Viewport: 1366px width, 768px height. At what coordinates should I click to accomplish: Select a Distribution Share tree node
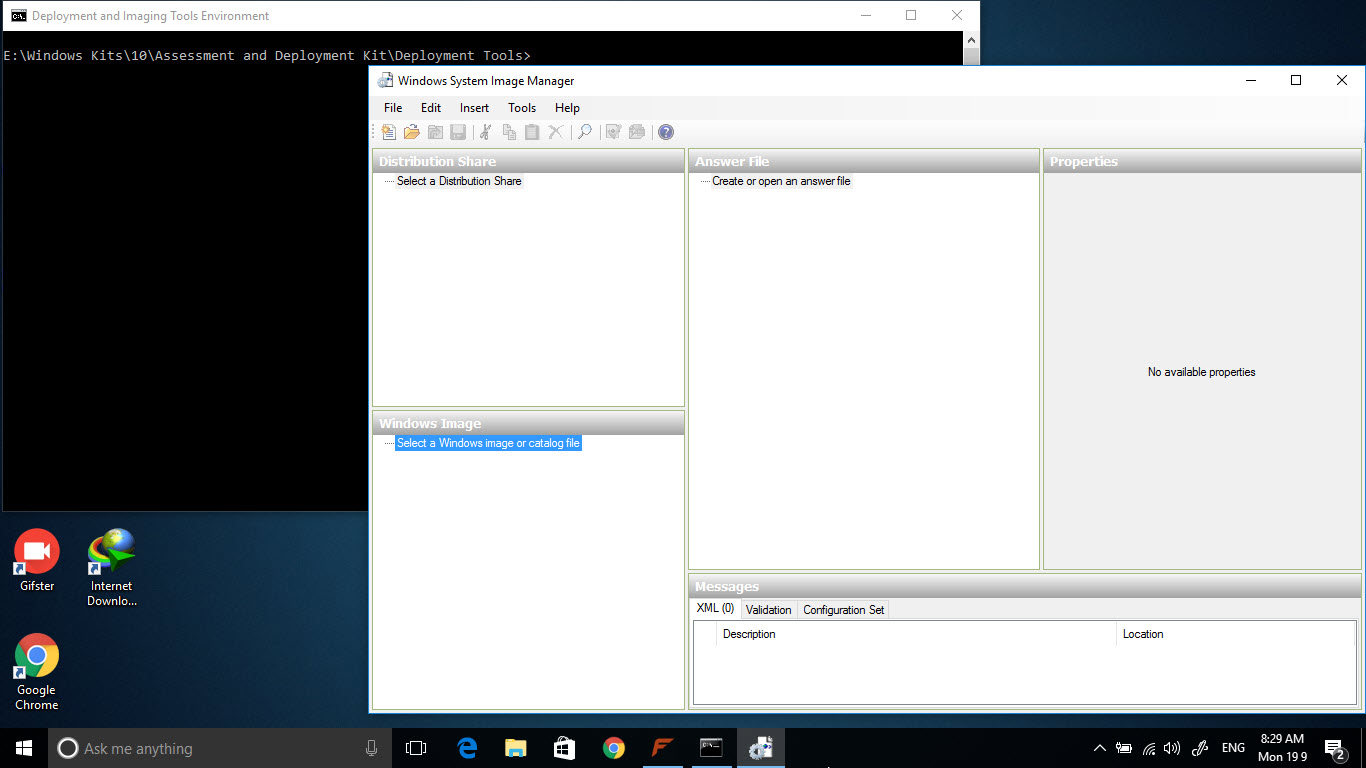point(459,181)
